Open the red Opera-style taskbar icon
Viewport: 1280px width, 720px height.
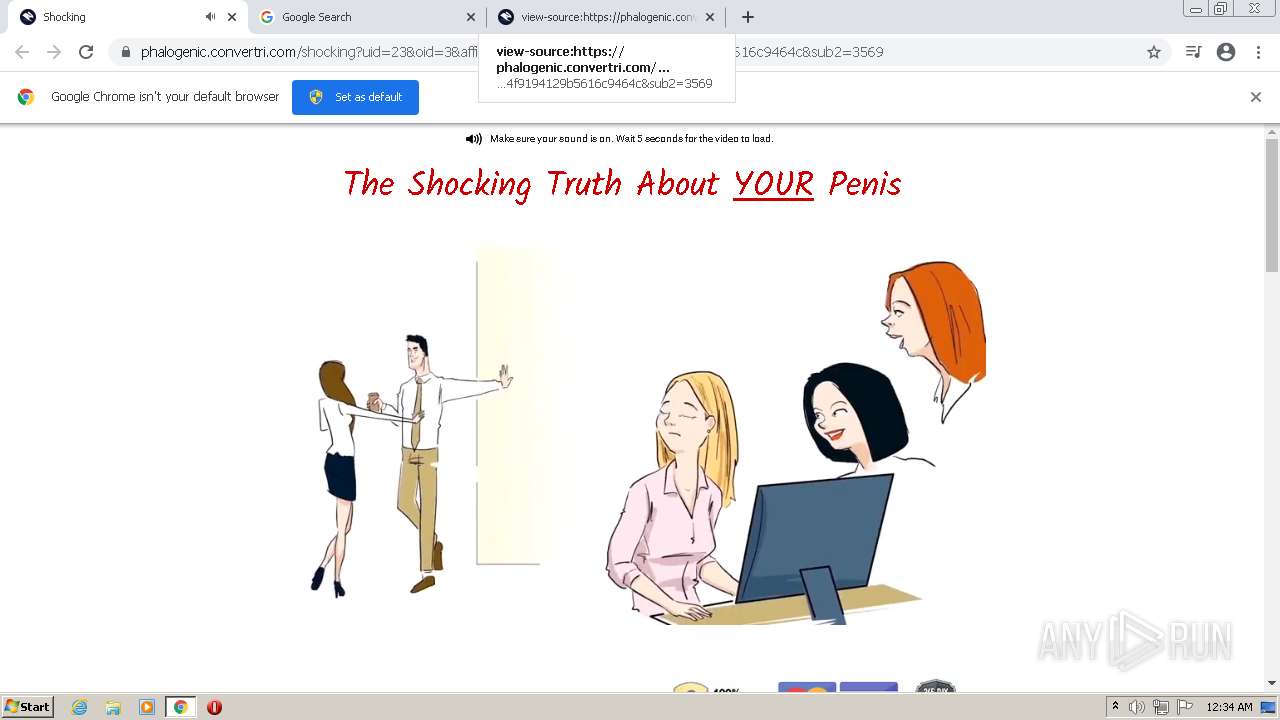[x=214, y=707]
